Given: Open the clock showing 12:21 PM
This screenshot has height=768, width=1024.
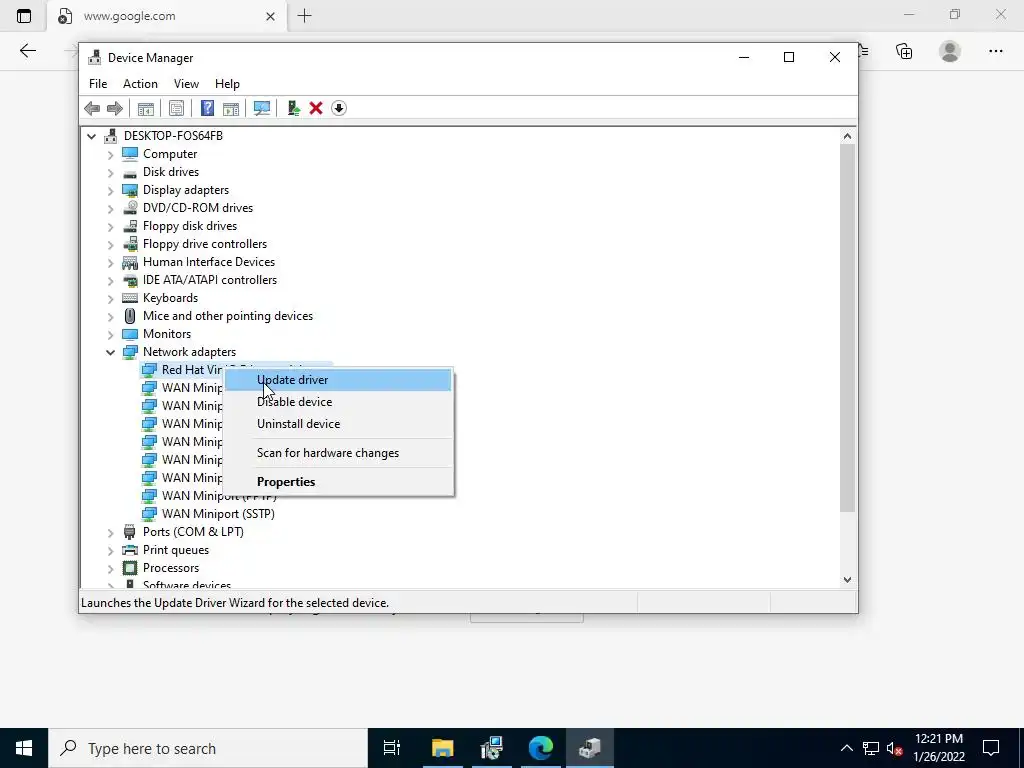Looking at the screenshot, I should coord(939,748).
